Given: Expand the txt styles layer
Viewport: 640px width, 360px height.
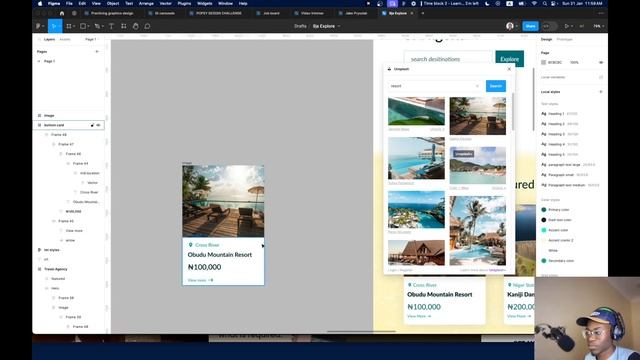Looking at the screenshot, I should [x=40, y=250].
